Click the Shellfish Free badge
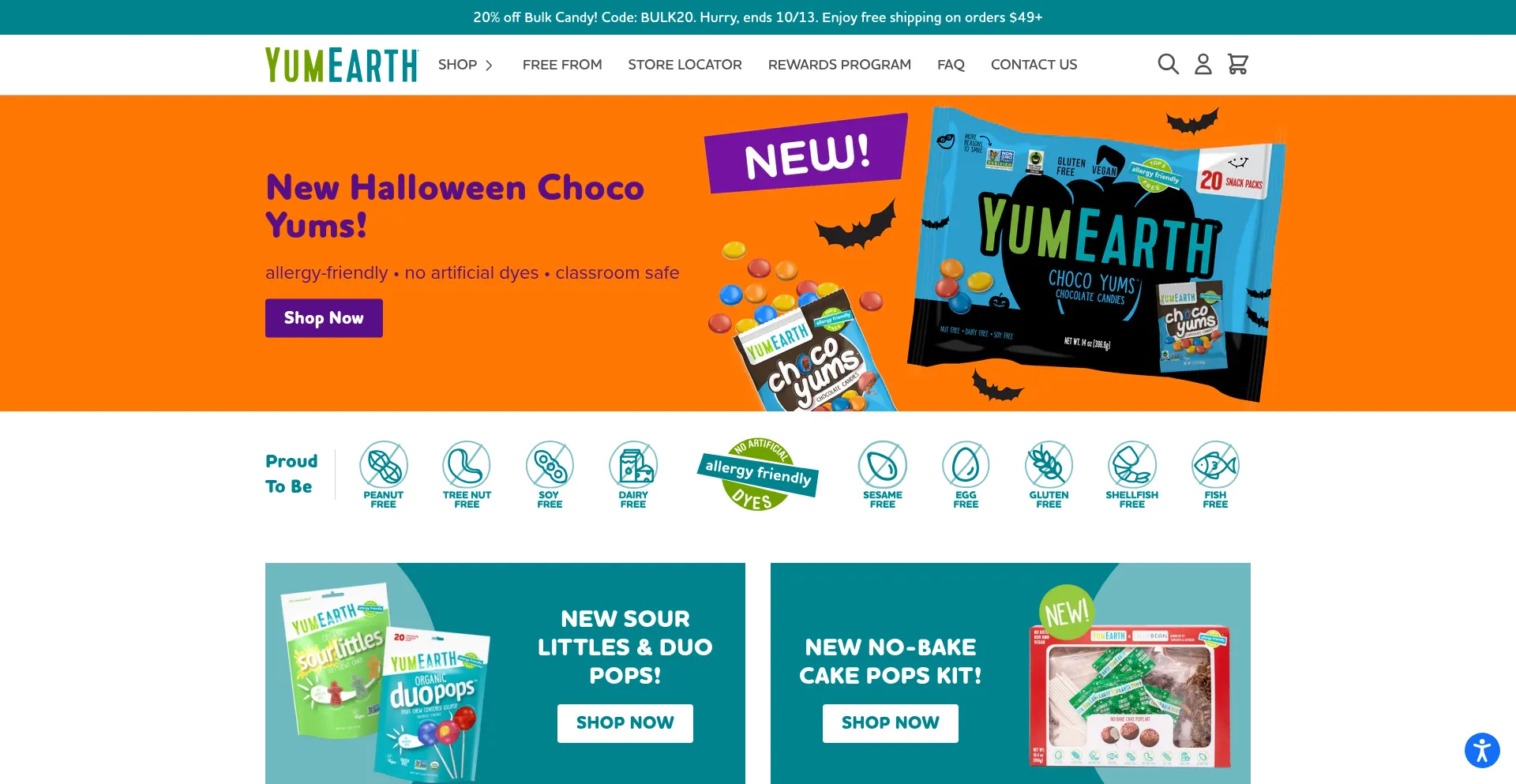The image size is (1516, 784). pos(1132,475)
